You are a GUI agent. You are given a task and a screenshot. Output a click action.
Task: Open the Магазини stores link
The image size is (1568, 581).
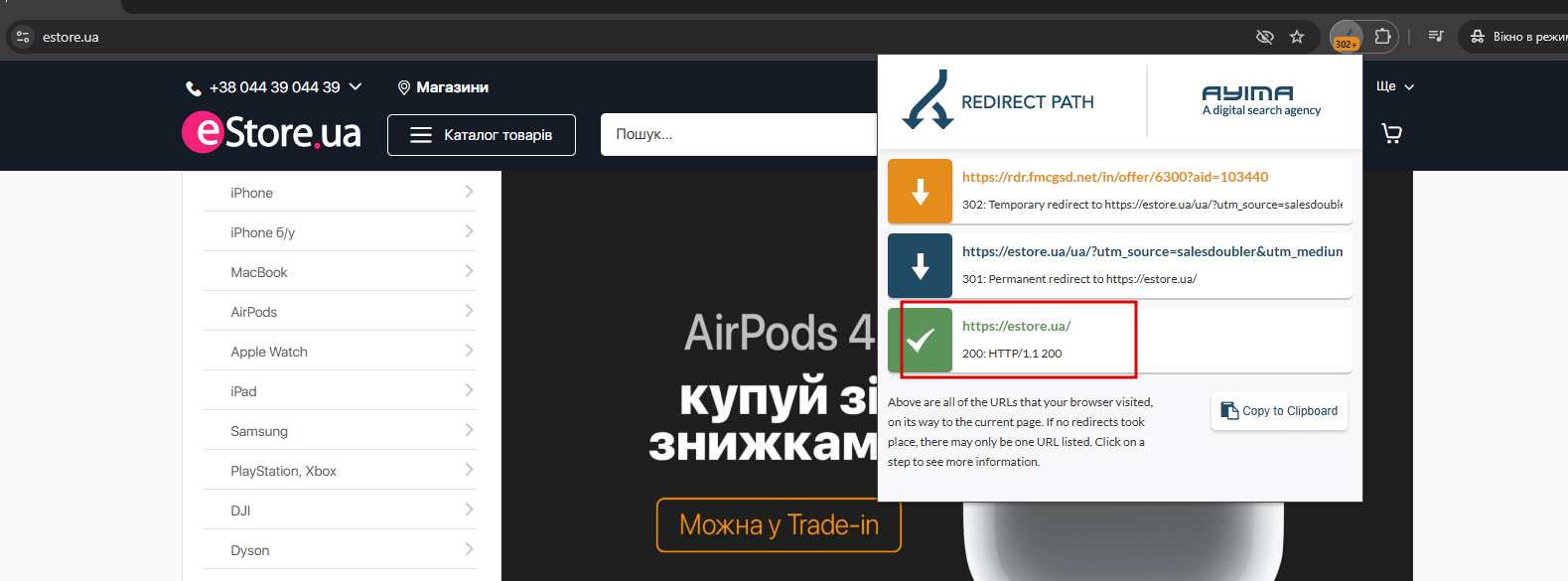pos(452,87)
